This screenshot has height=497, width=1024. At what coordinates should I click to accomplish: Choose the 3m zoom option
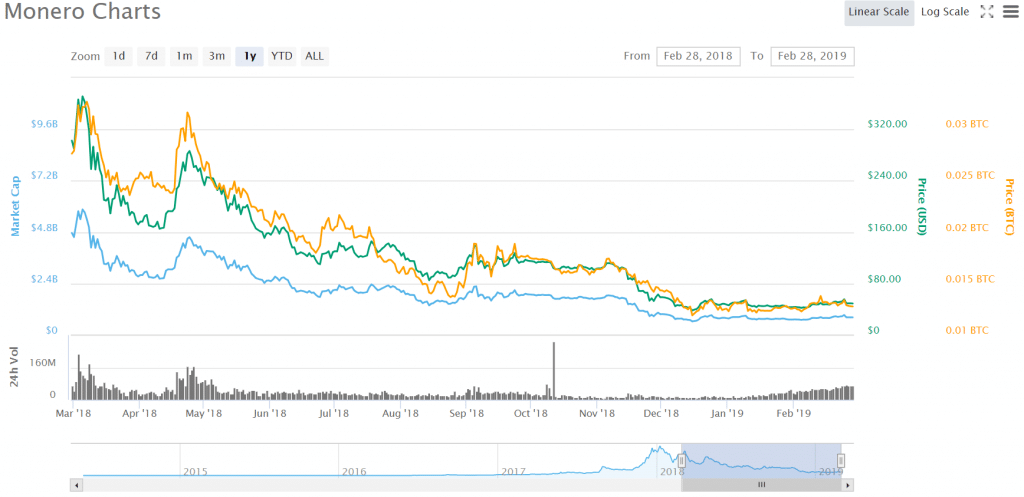pyautogui.click(x=216, y=56)
